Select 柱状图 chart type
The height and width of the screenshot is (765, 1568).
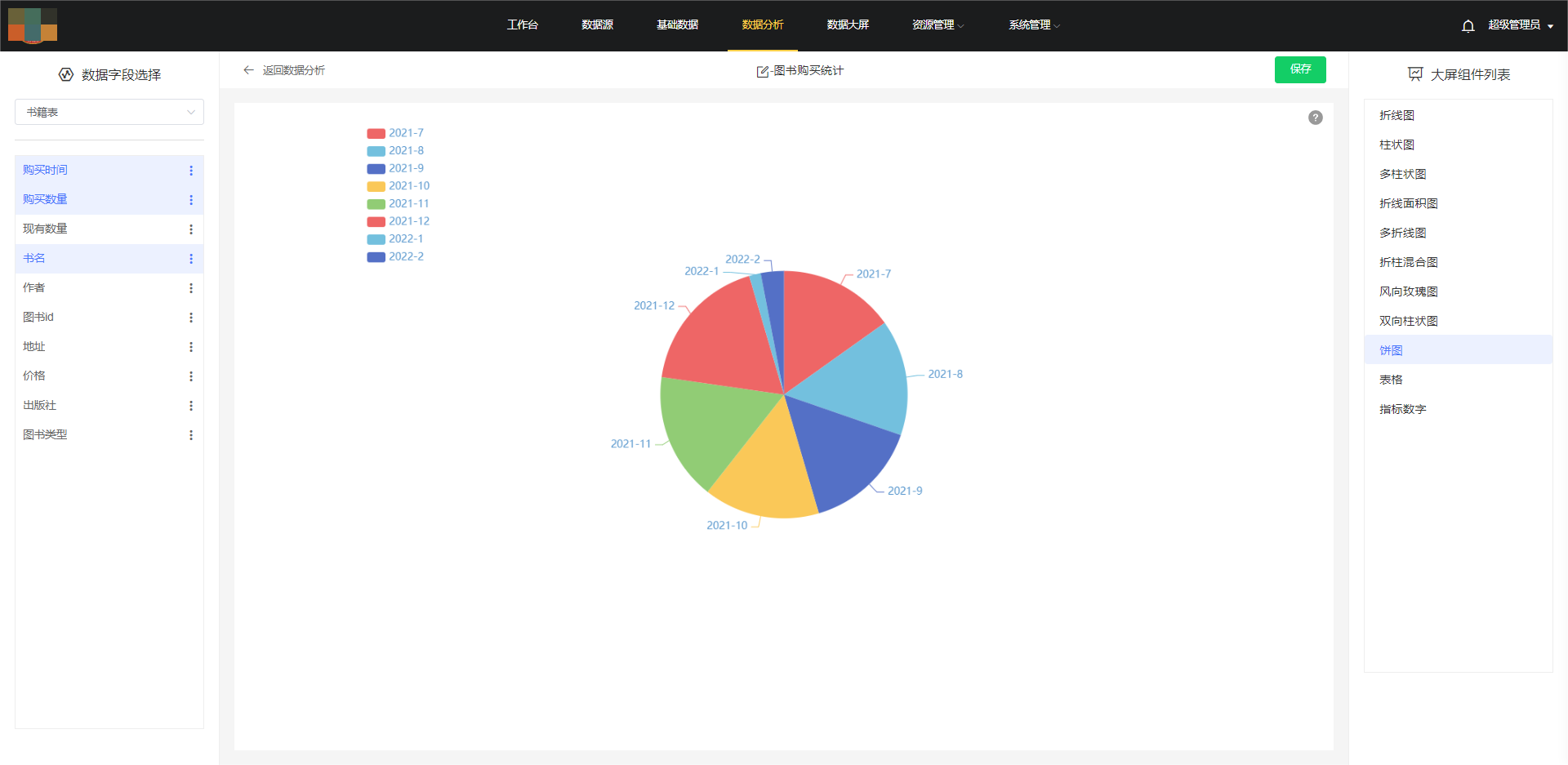tap(1458, 145)
